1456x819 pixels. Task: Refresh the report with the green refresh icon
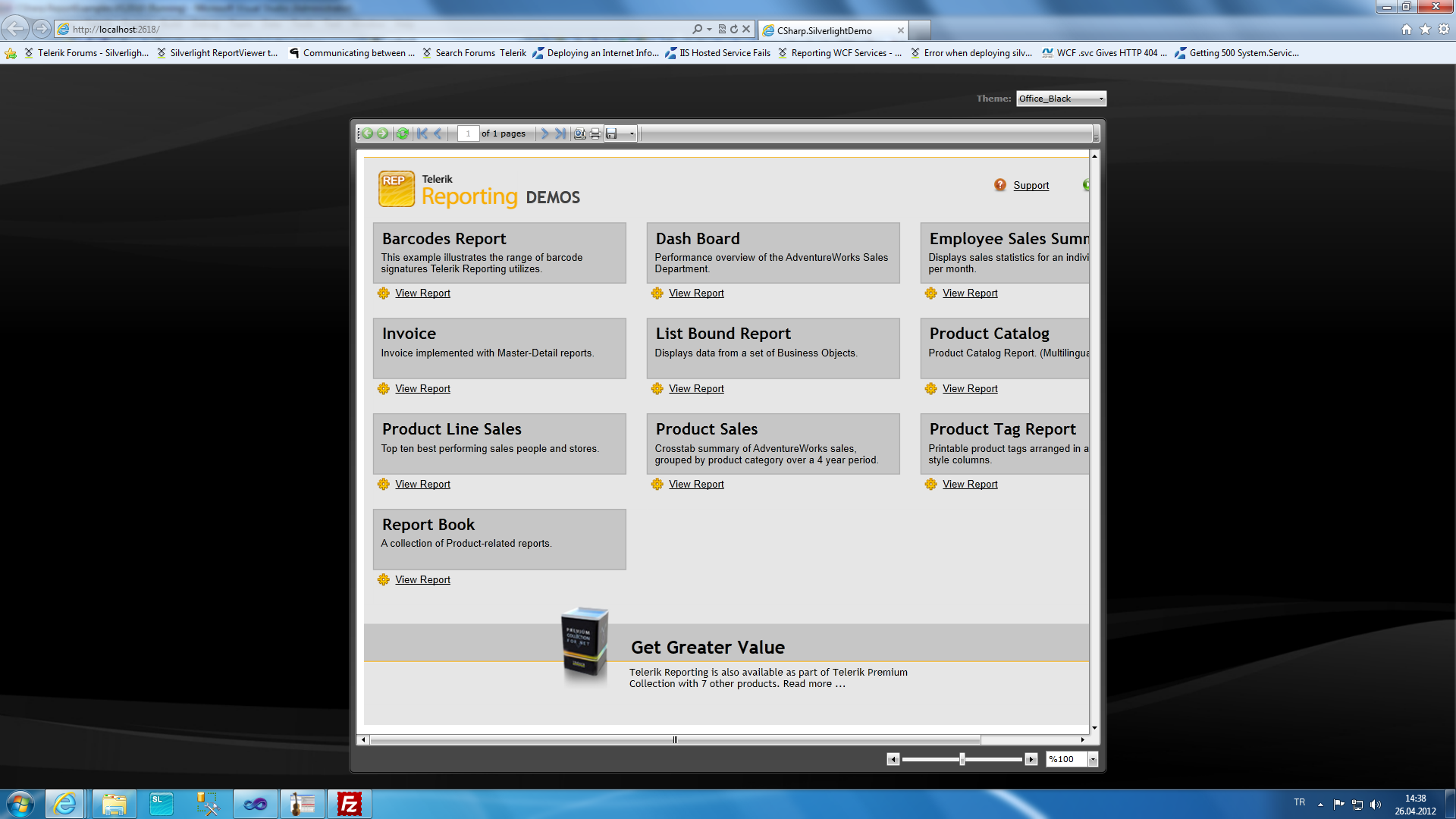point(403,133)
